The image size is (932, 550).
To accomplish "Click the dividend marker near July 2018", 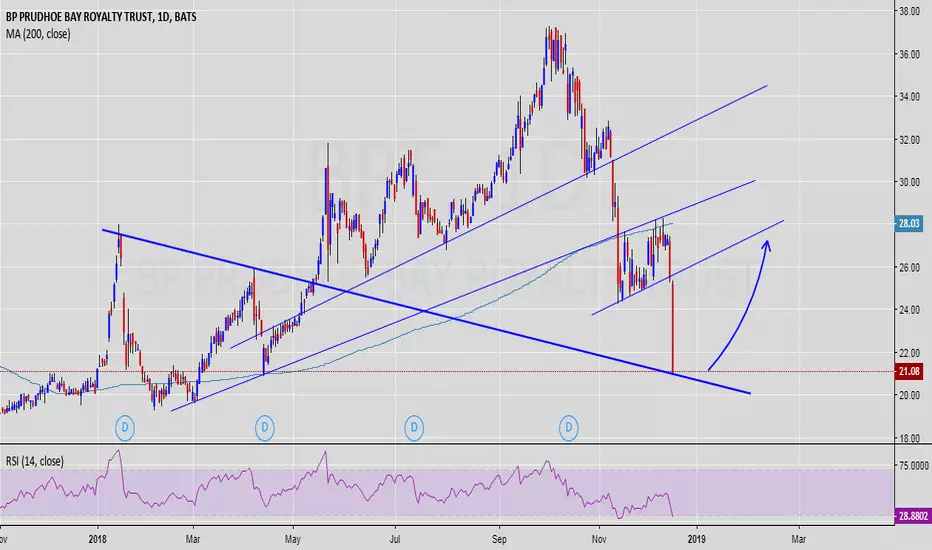I will (414, 428).
